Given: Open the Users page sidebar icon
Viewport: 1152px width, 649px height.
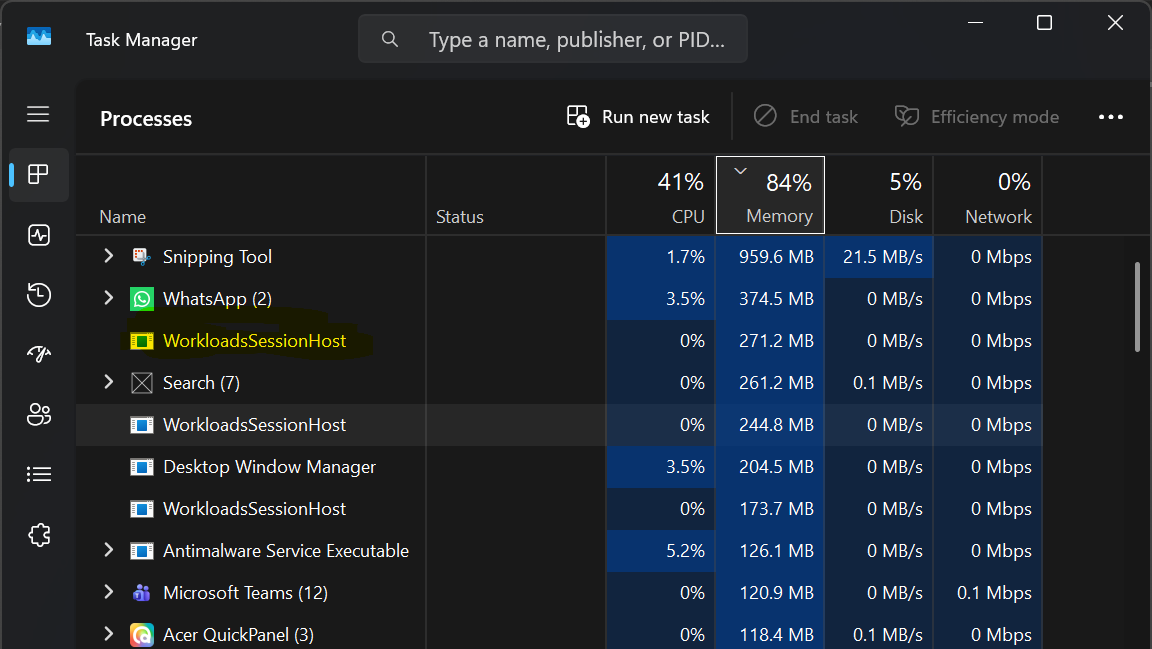Looking at the screenshot, I should (39, 414).
